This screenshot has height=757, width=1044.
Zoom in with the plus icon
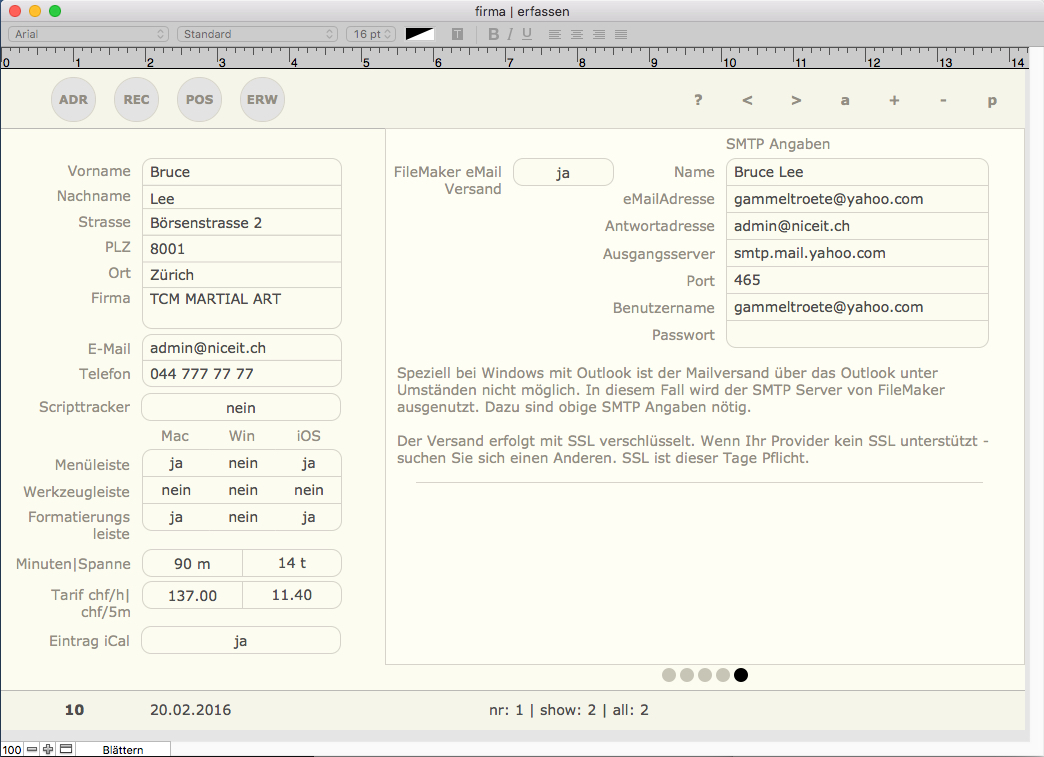pos(48,749)
